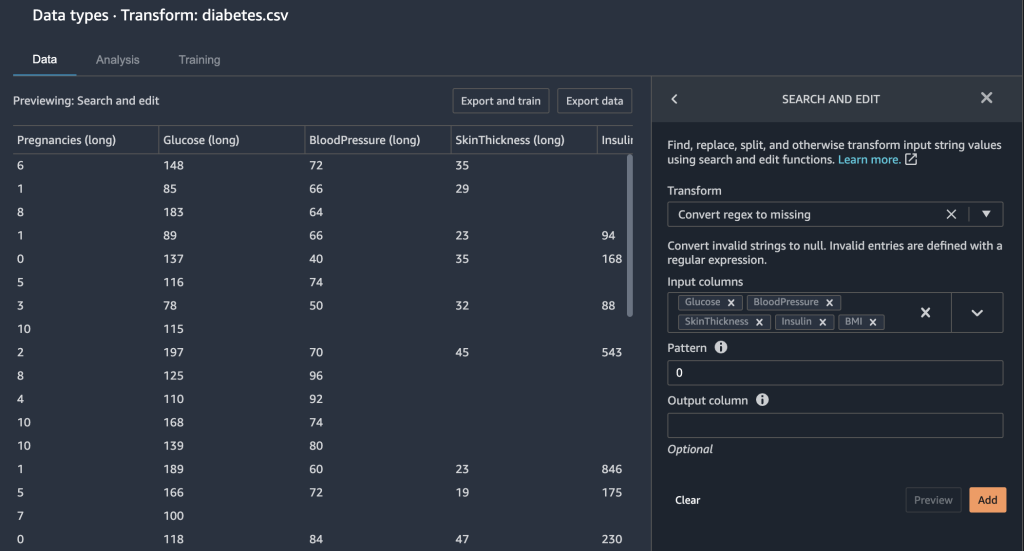The height and width of the screenshot is (551, 1024).
Task: Clear all selected input columns
Action: coord(925,313)
